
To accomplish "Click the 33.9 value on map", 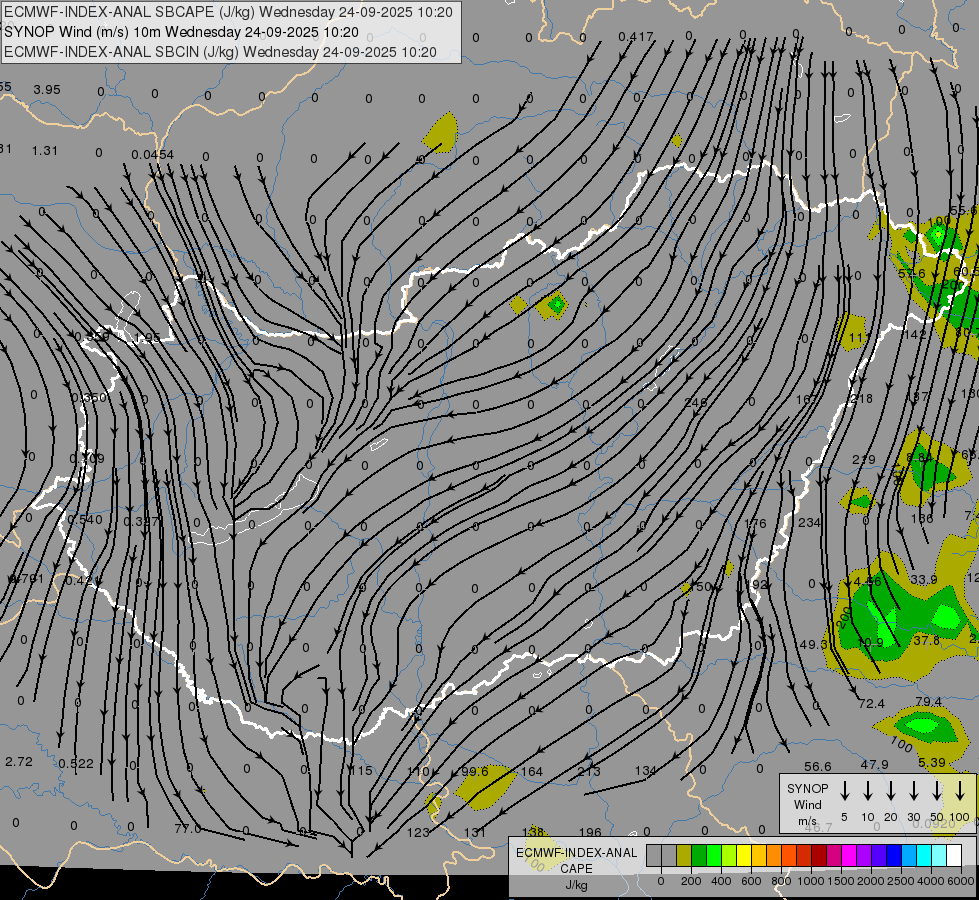I will click(x=923, y=580).
